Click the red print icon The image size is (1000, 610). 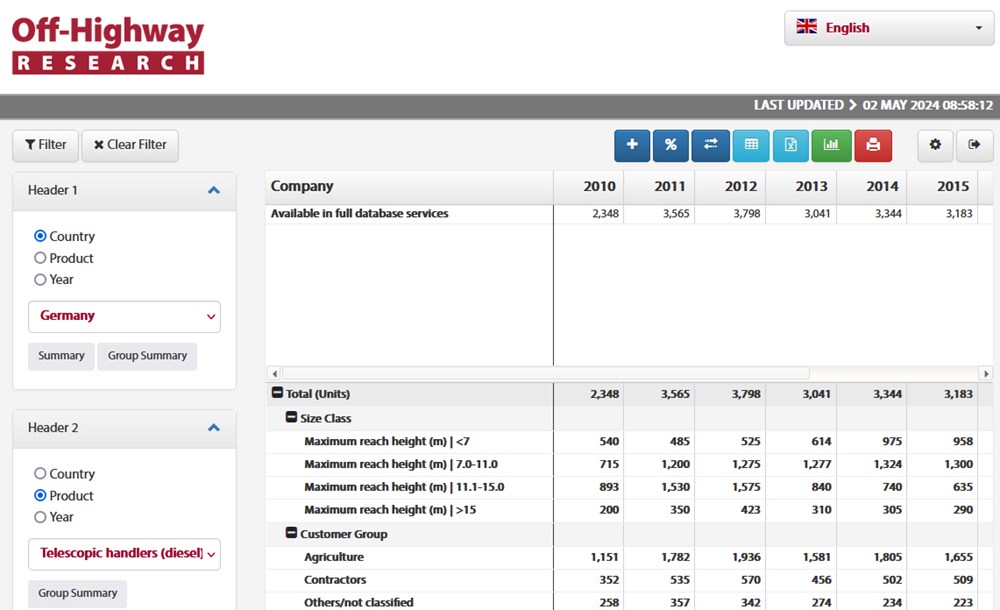871,145
